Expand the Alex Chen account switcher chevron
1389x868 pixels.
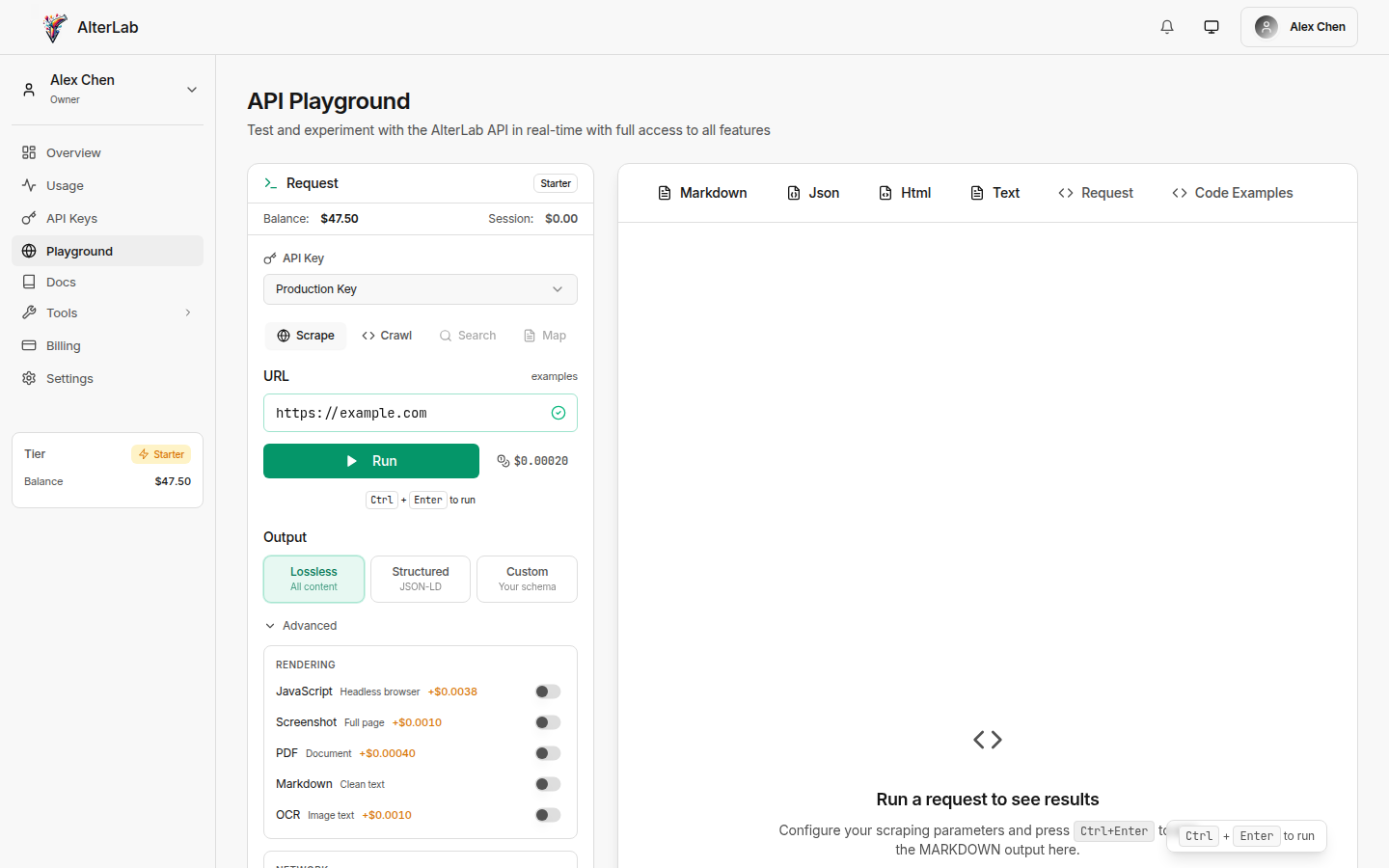coord(192,90)
